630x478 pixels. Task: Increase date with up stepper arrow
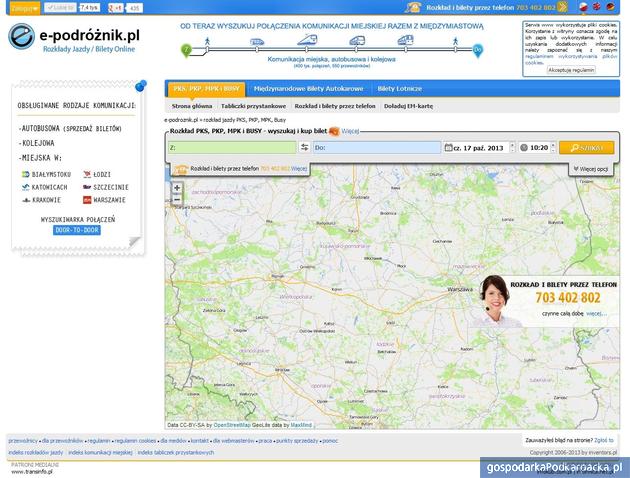pyautogui.click(x=512, y=145)
